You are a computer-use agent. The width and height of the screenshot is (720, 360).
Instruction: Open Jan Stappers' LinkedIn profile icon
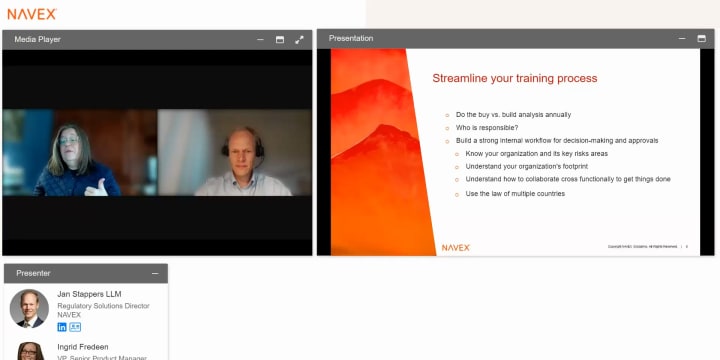62,327
